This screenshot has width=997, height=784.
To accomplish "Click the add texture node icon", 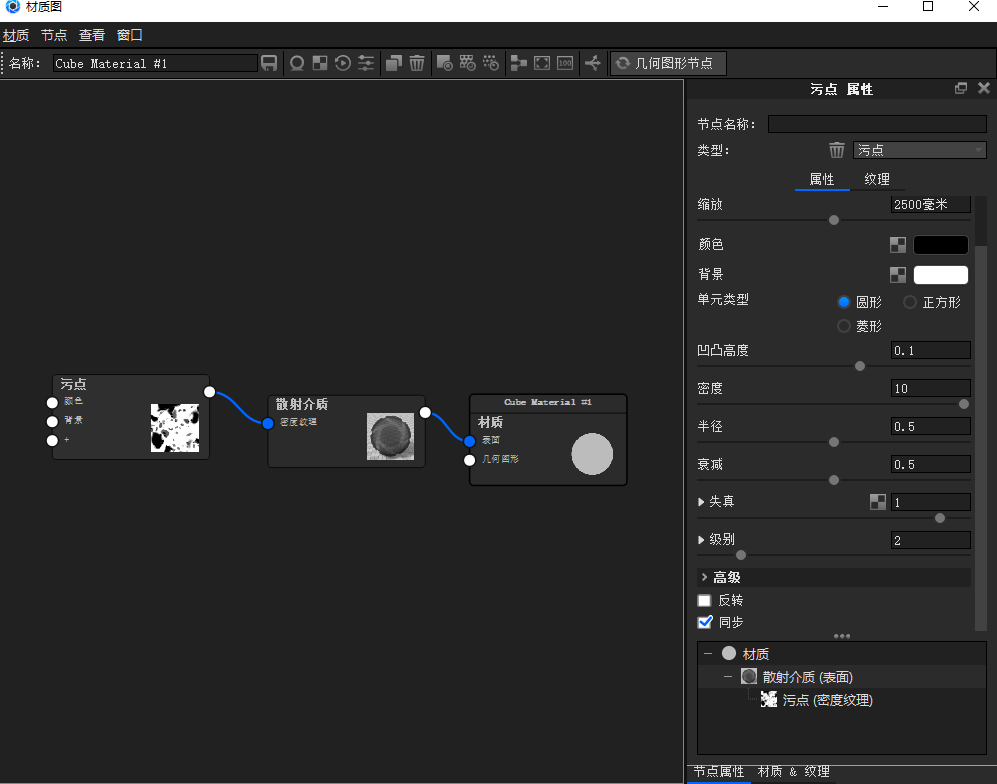I will click(x=467, y=63).
